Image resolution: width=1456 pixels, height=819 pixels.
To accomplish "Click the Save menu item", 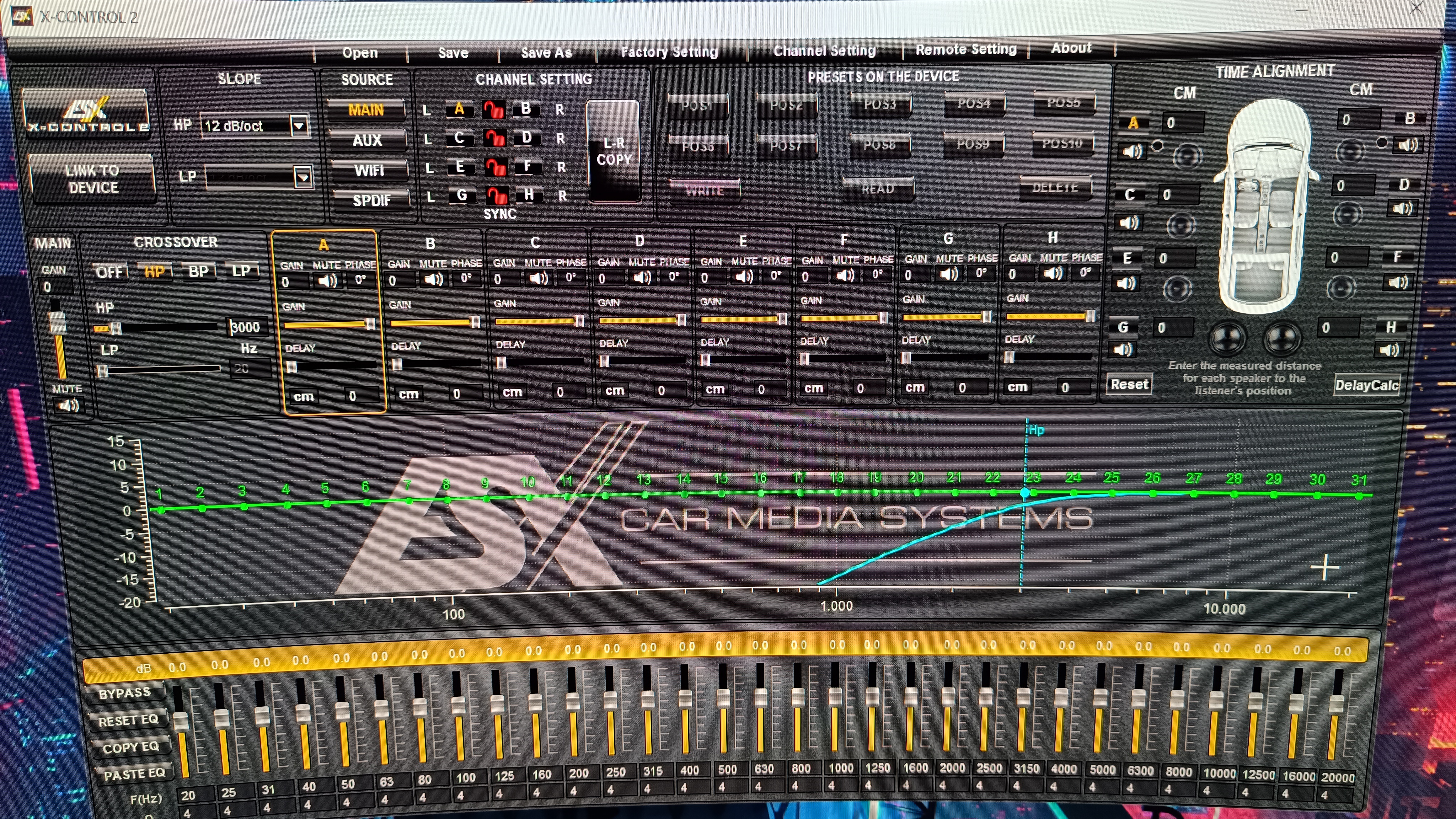I will (453, 53).
